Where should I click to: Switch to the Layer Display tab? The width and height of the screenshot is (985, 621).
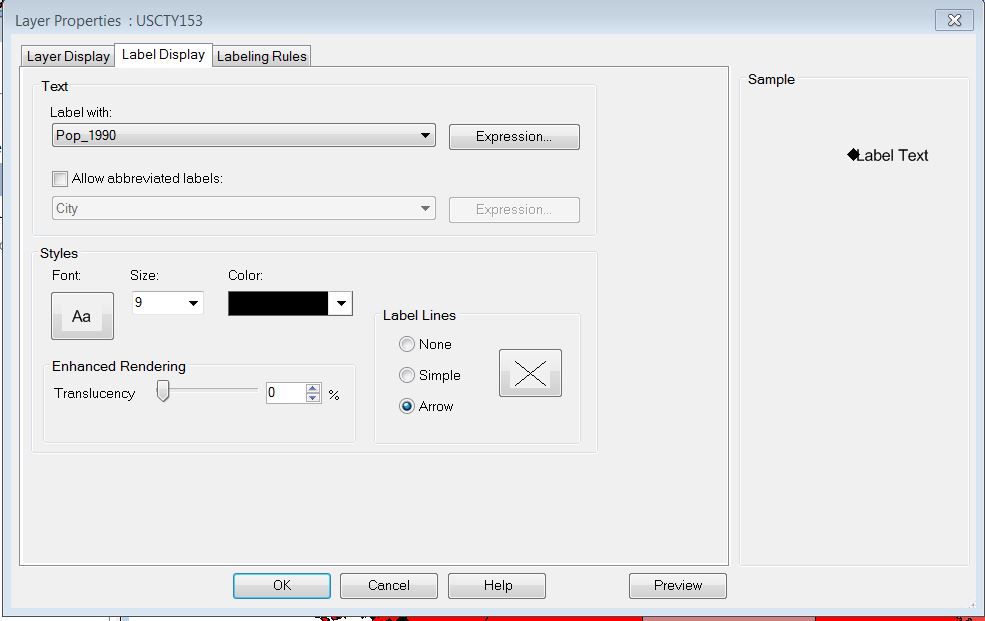pos(67,56)
